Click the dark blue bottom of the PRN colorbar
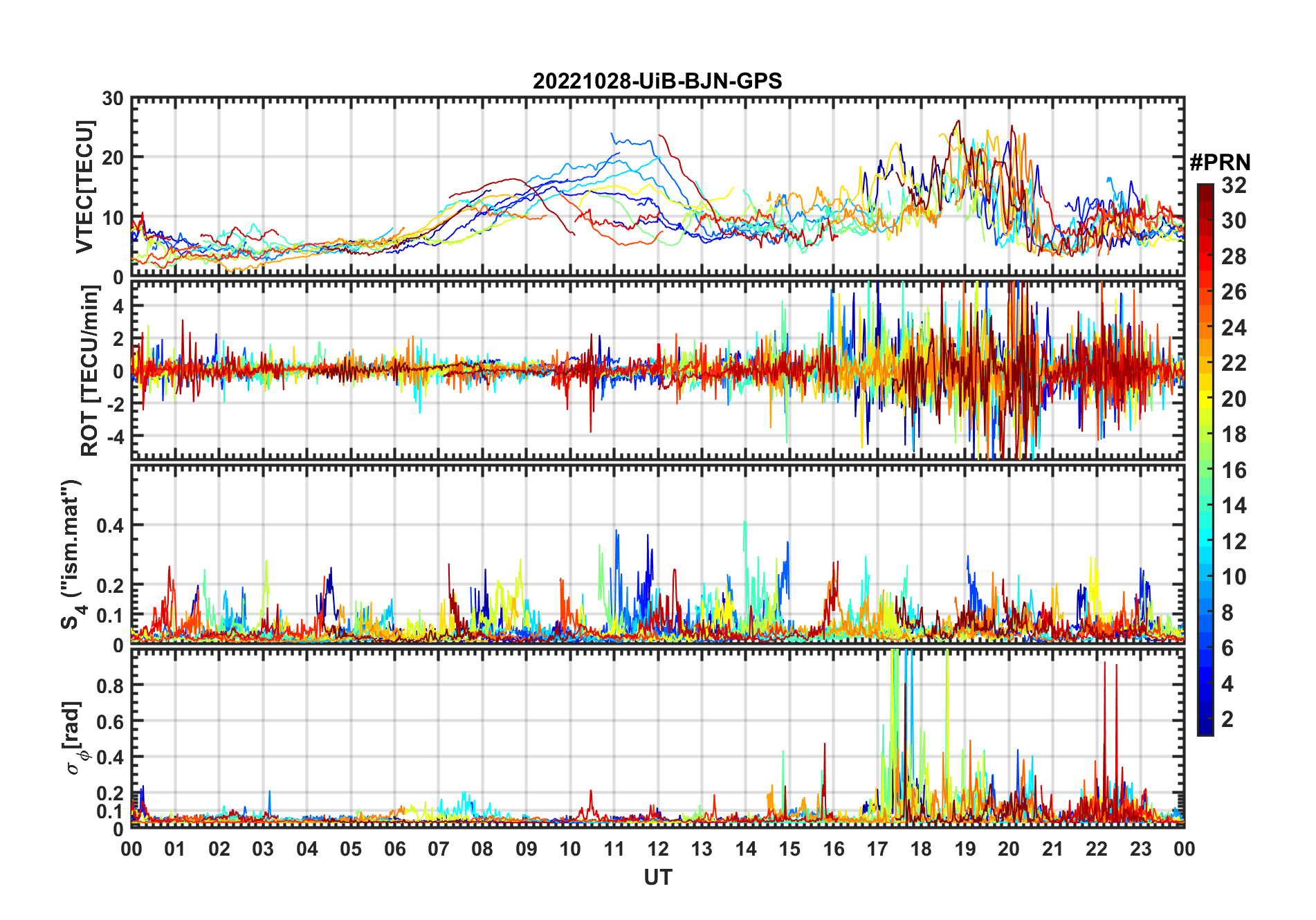This screenshot has width=1316, height=920. pos(1205,729)
